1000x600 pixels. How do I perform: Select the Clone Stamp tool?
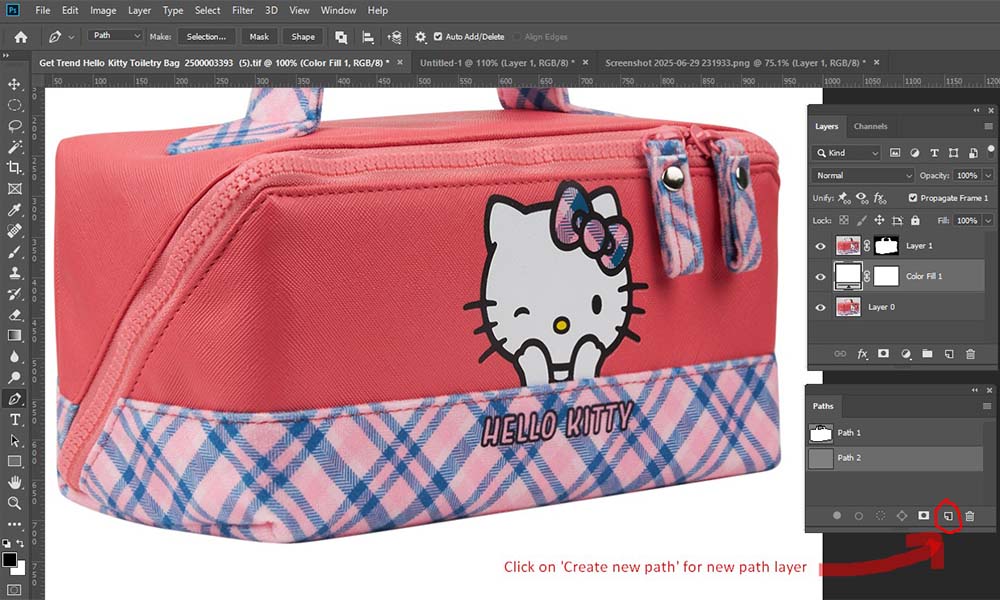pos(14,273)
